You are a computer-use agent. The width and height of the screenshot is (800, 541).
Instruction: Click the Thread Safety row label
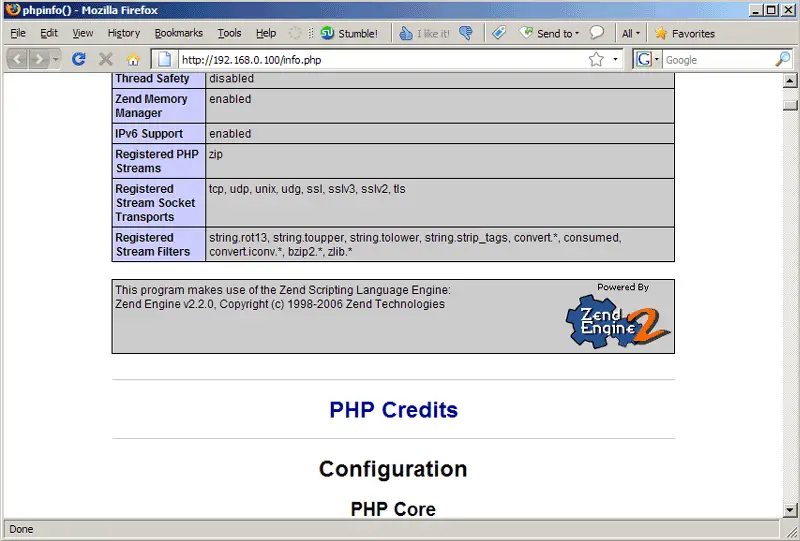coord(152,79)
